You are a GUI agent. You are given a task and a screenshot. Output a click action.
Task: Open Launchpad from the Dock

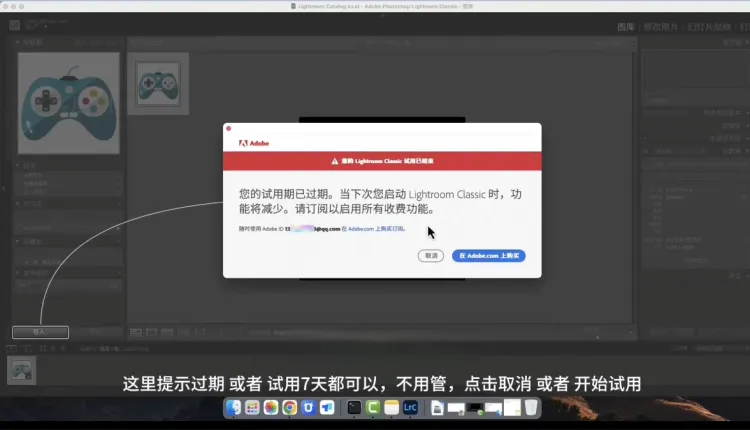coord(252,408)
